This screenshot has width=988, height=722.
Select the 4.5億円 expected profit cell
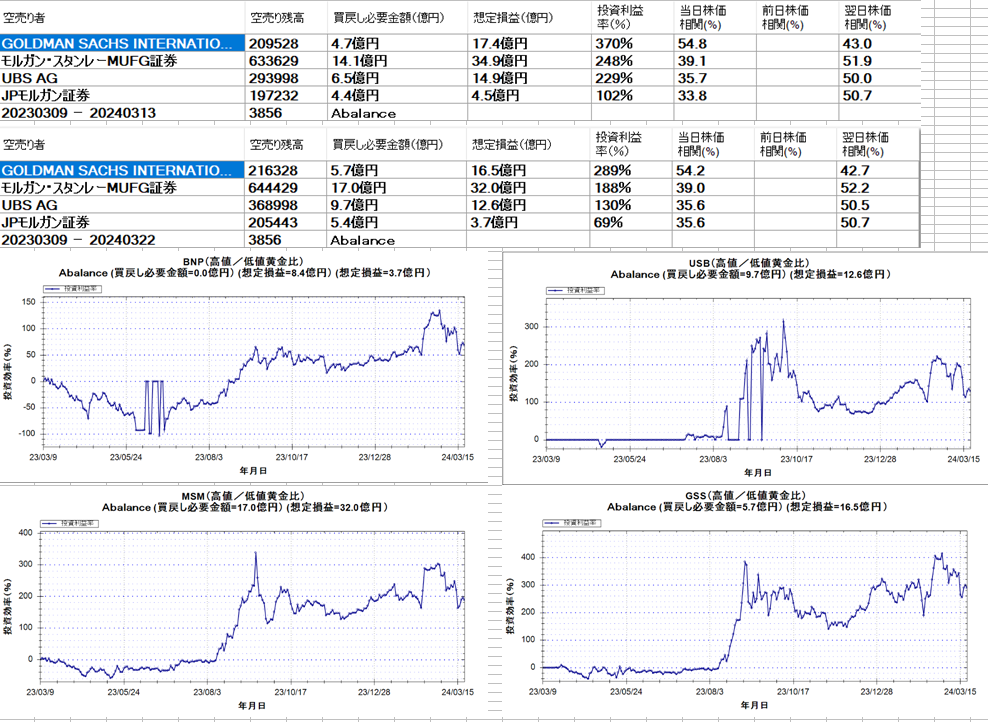click(x=496, y=96)
